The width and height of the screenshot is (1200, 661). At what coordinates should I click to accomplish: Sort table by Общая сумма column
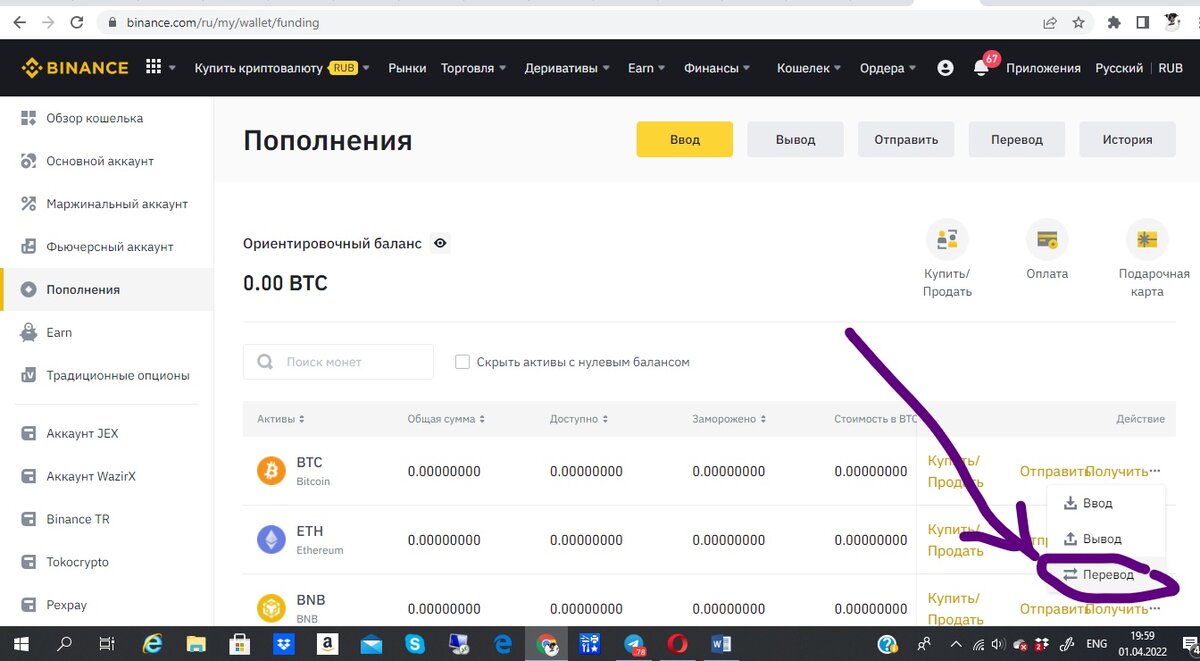coord(446,419)
